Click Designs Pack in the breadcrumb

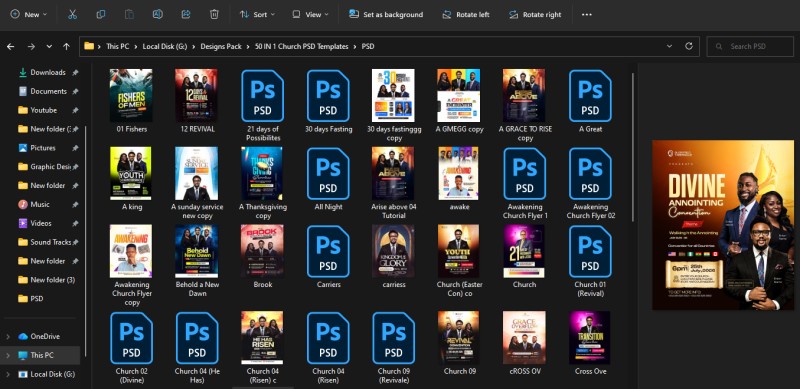[x=221, y=46]
